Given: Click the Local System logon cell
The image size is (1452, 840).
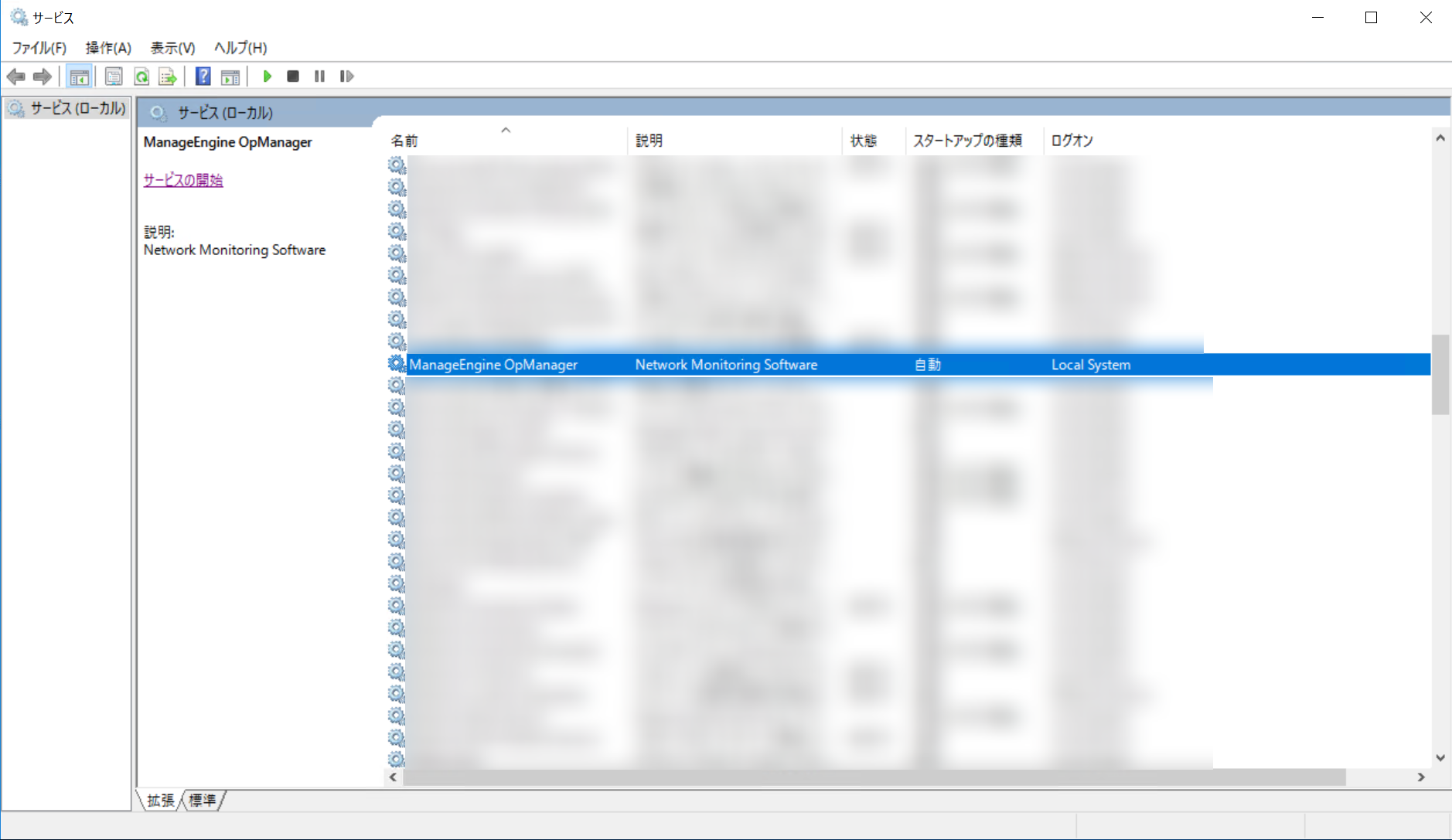Looking at the screenshot, I should (x=1091, y=365).
